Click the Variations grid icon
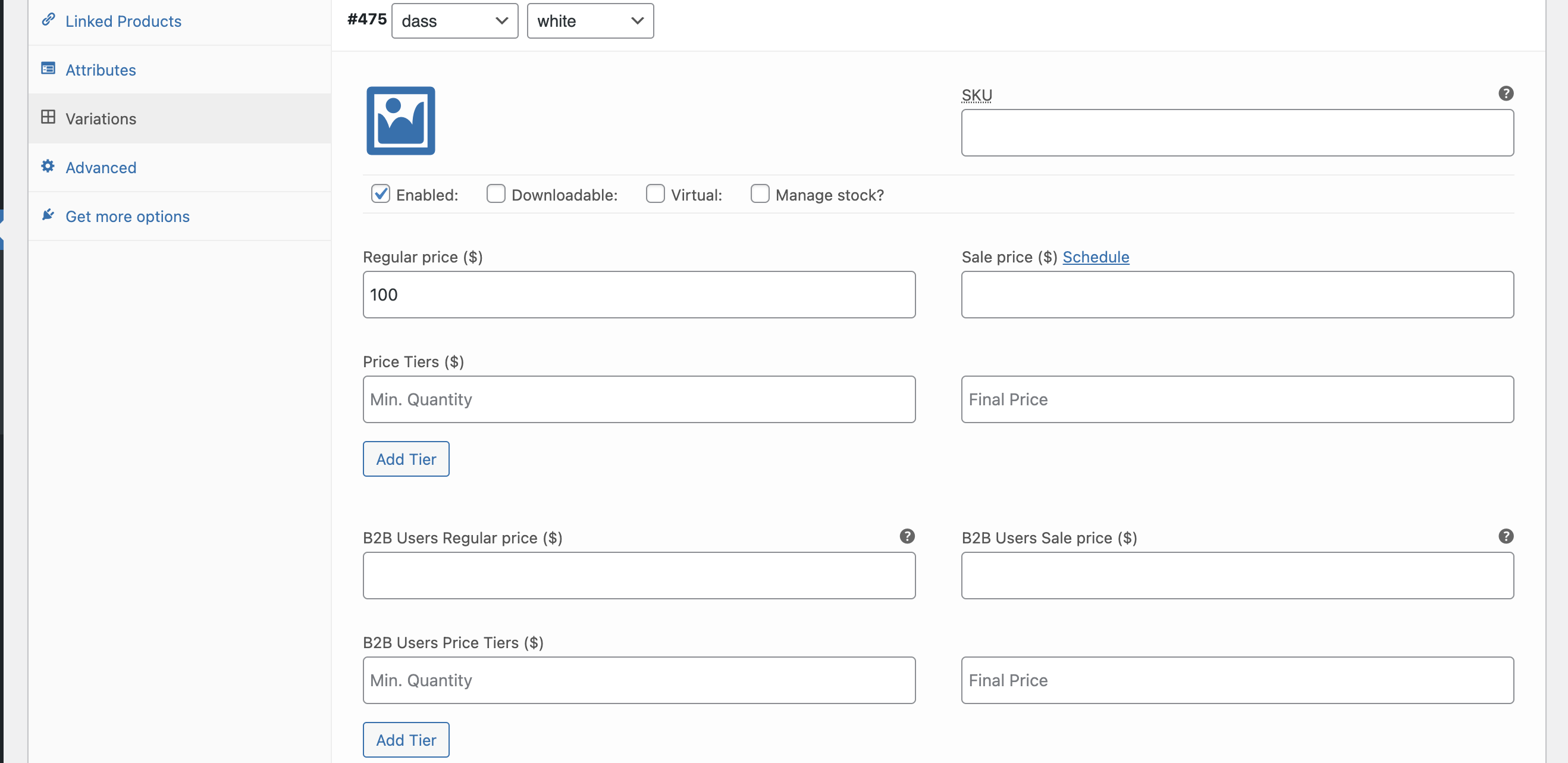This screenshot has height=763, width=1568. pos(48,117)
